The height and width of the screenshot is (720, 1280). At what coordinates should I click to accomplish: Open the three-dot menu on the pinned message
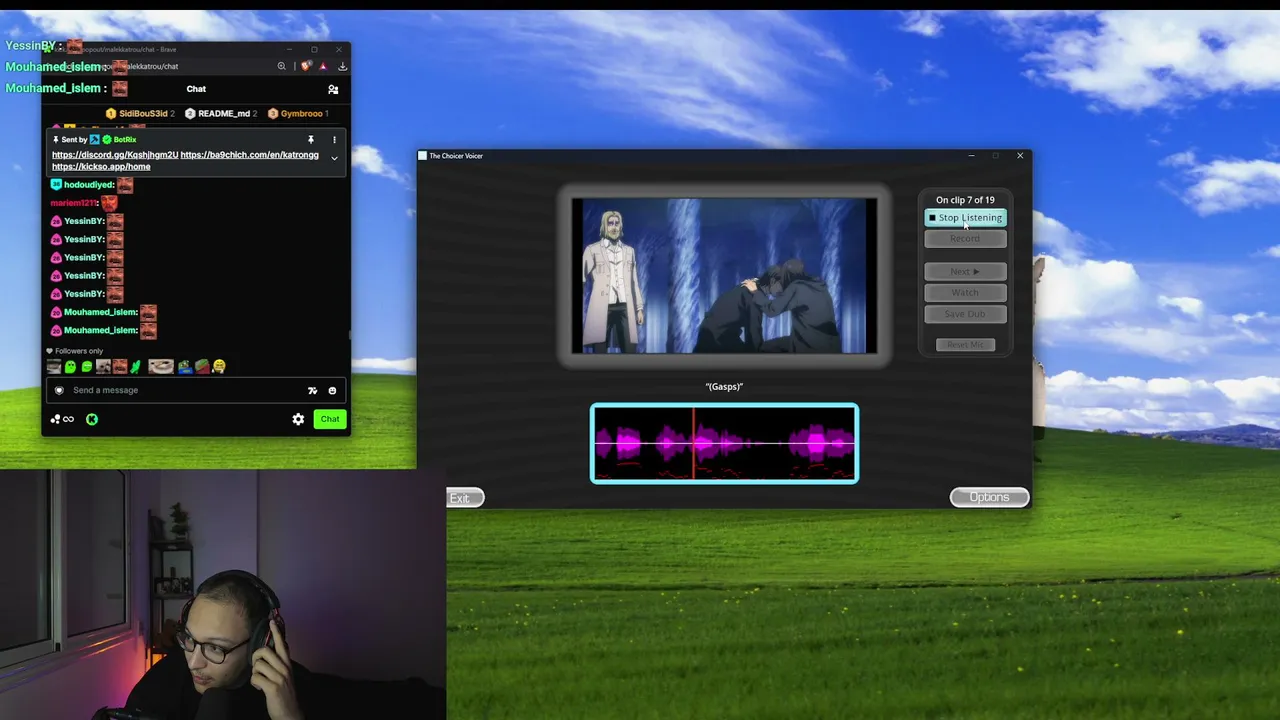[x=334, y=140]
